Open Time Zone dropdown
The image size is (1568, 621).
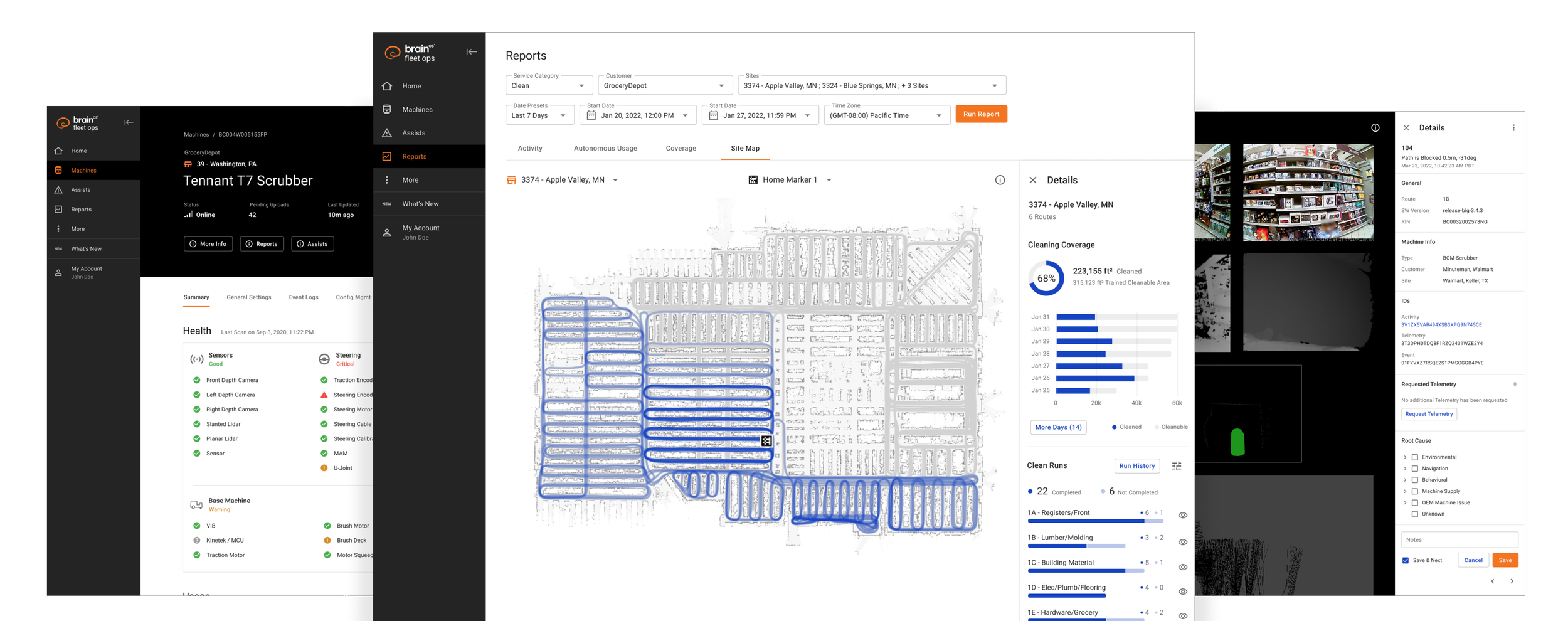click(x=887, y=115)
